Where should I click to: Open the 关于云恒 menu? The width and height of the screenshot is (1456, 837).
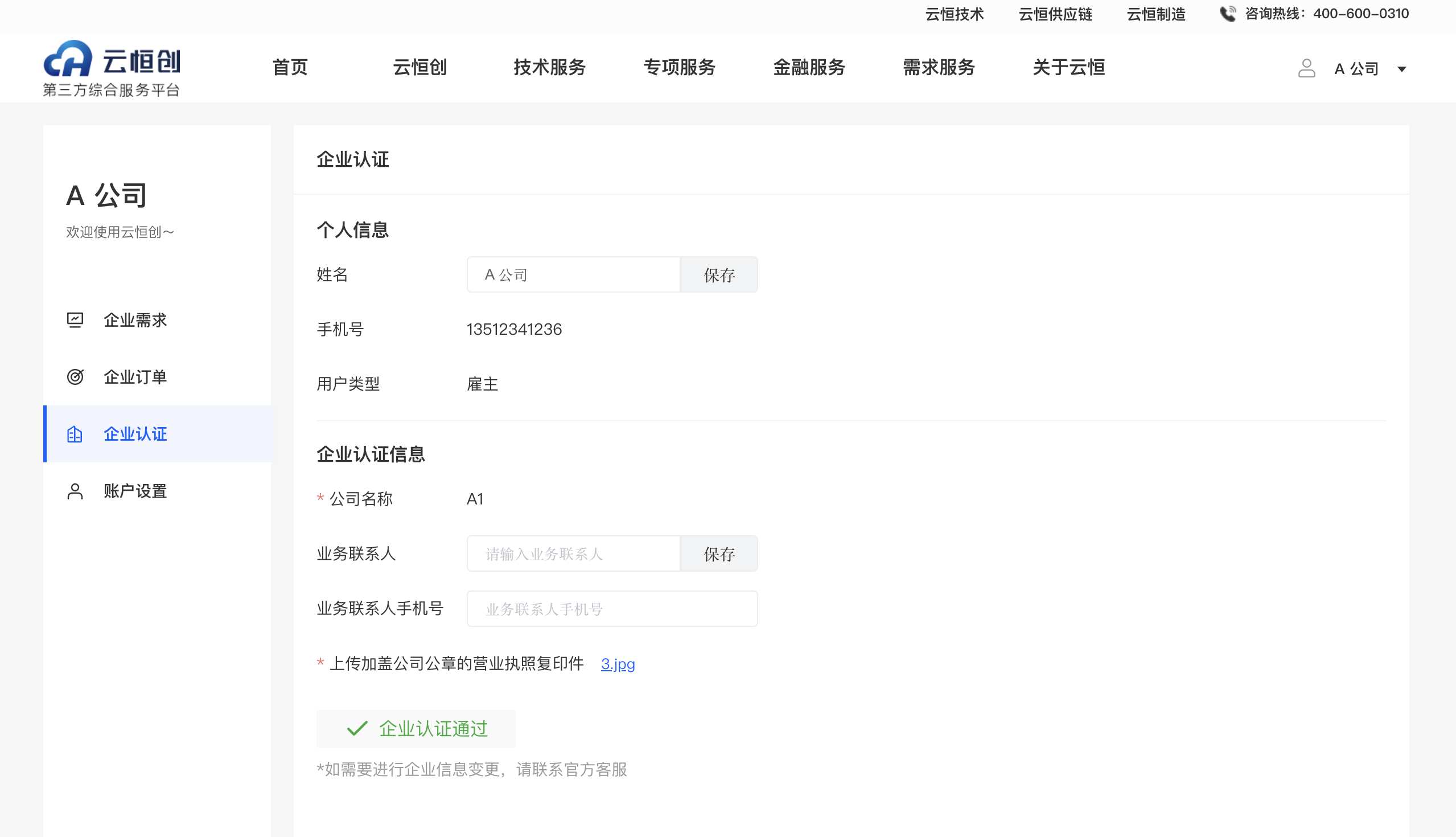[1069, 67]
